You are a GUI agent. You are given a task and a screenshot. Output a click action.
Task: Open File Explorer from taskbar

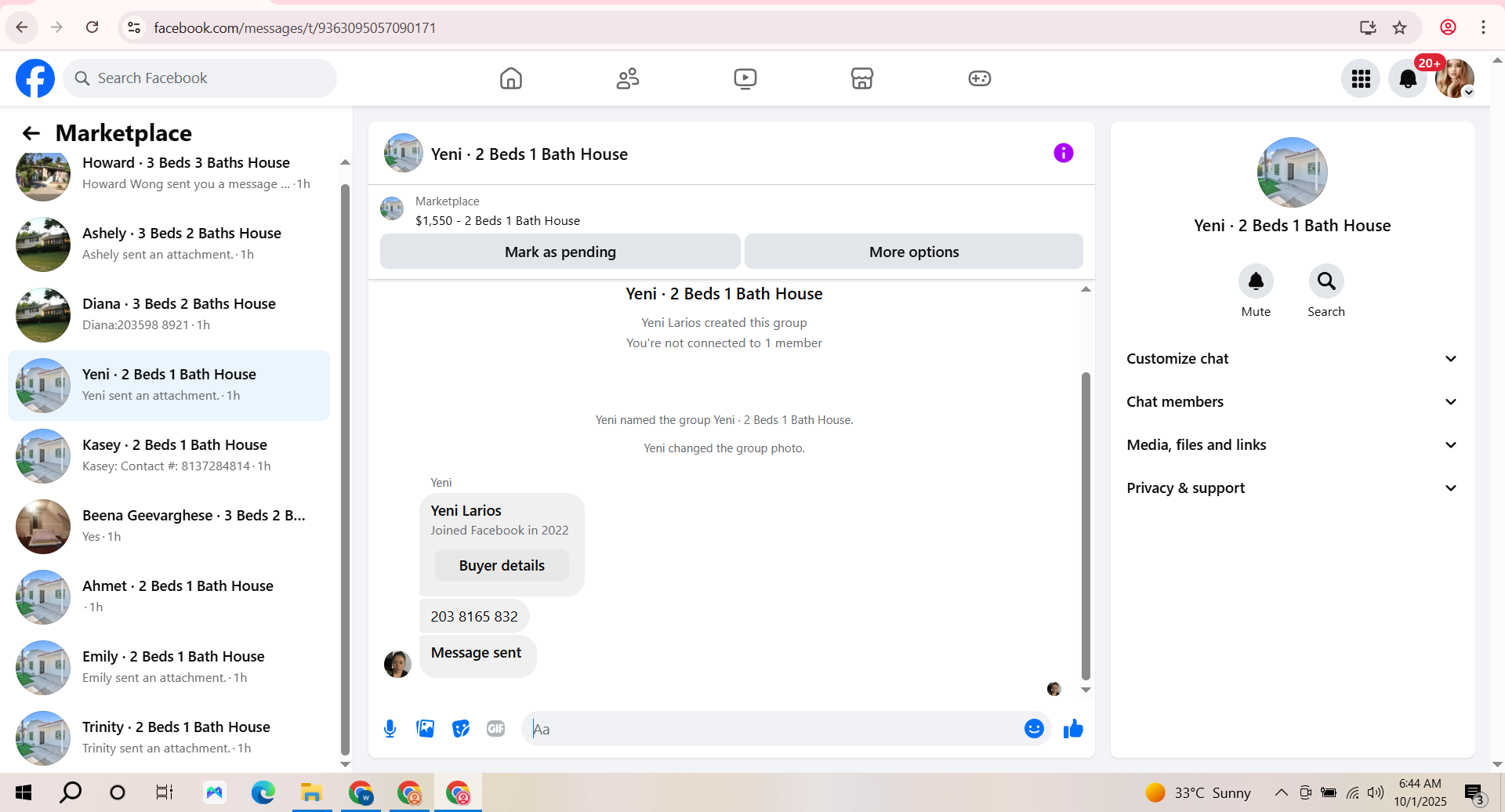coord(311,792)
